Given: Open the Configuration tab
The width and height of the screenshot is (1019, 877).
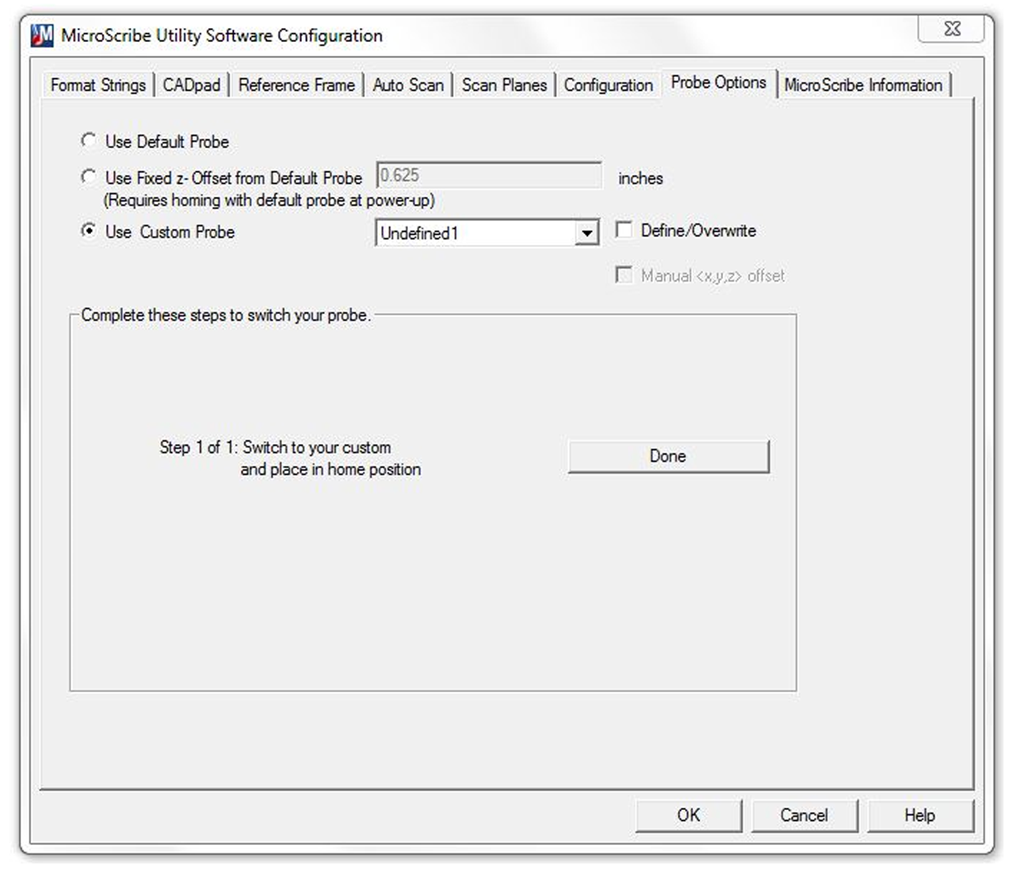Looking at the screenshot, I should tap(608, 85).
